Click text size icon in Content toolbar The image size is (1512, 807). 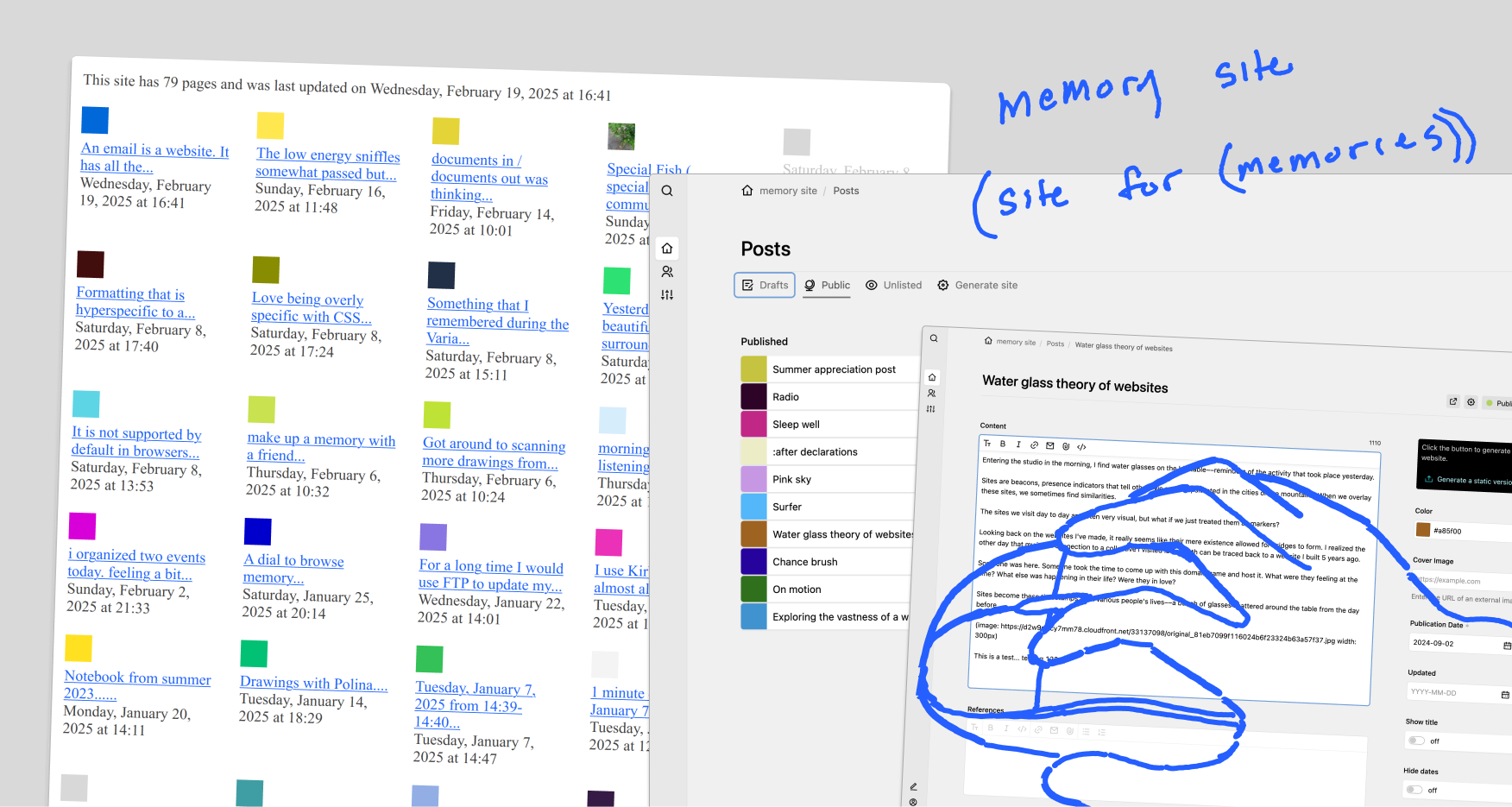click(x=987, y=444)
